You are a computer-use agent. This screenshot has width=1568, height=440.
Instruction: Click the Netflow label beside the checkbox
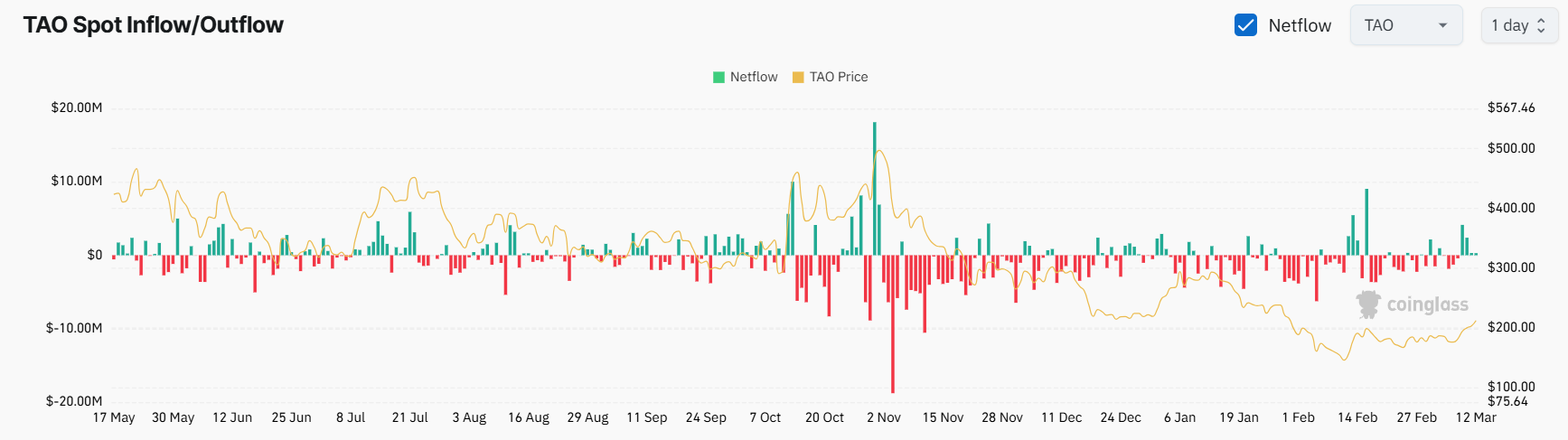(x=1299, y=25)
